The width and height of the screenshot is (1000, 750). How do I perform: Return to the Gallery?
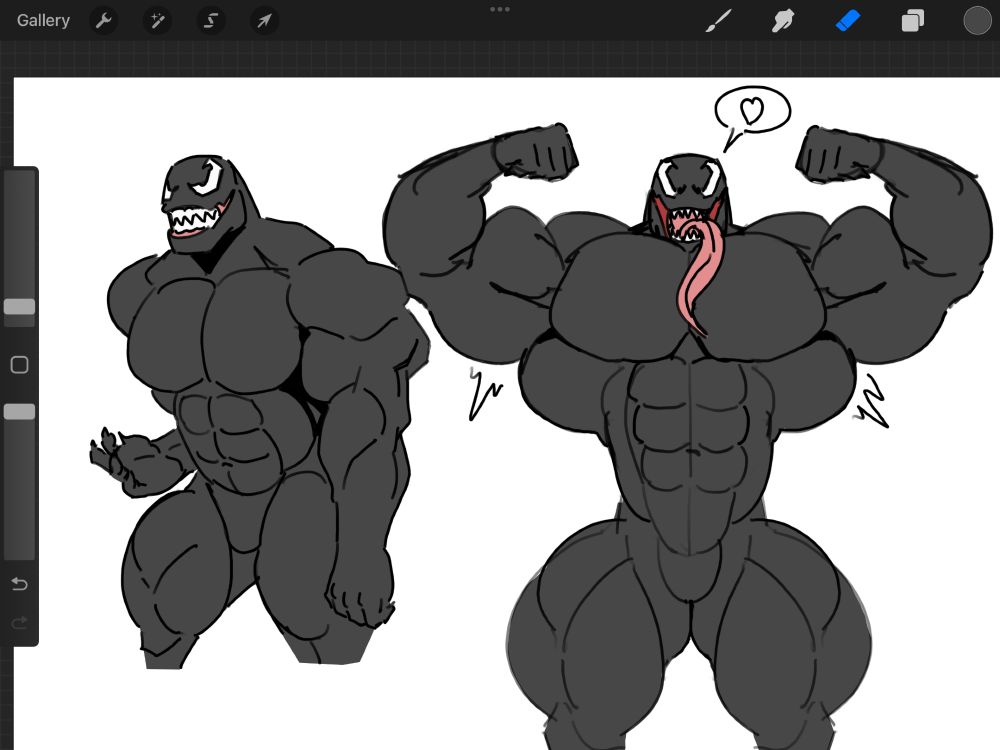point(43,20)
